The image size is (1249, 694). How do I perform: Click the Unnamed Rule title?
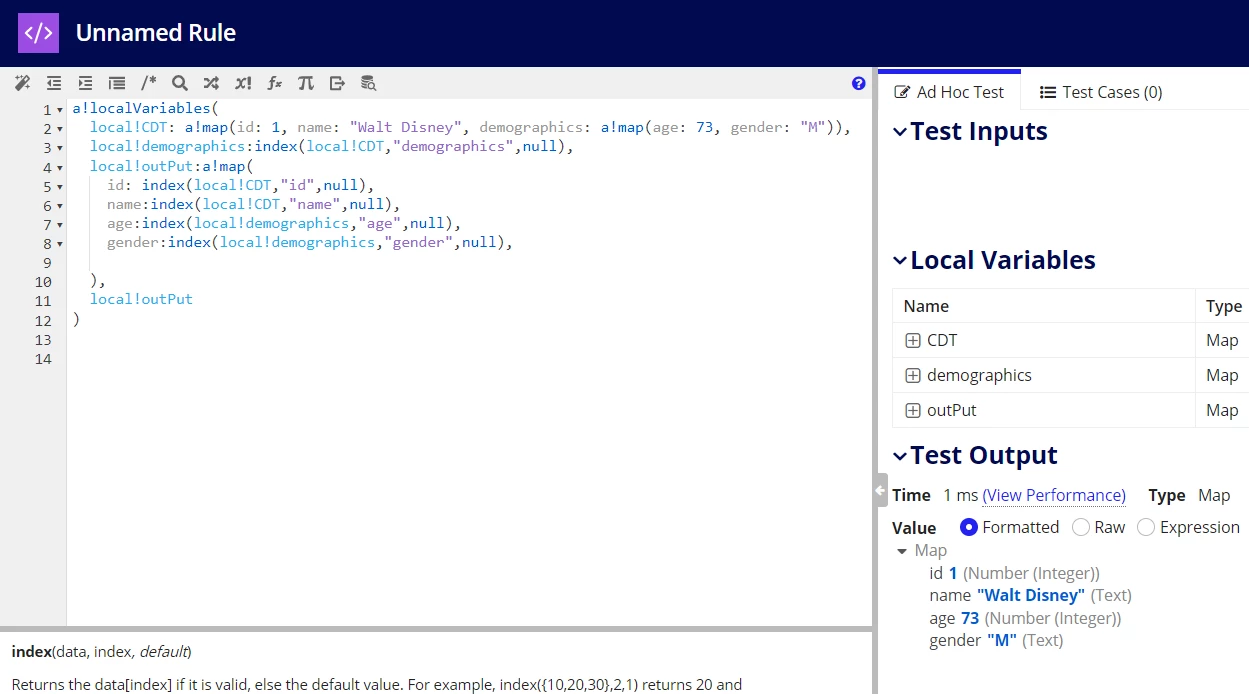tap(156, 33)
